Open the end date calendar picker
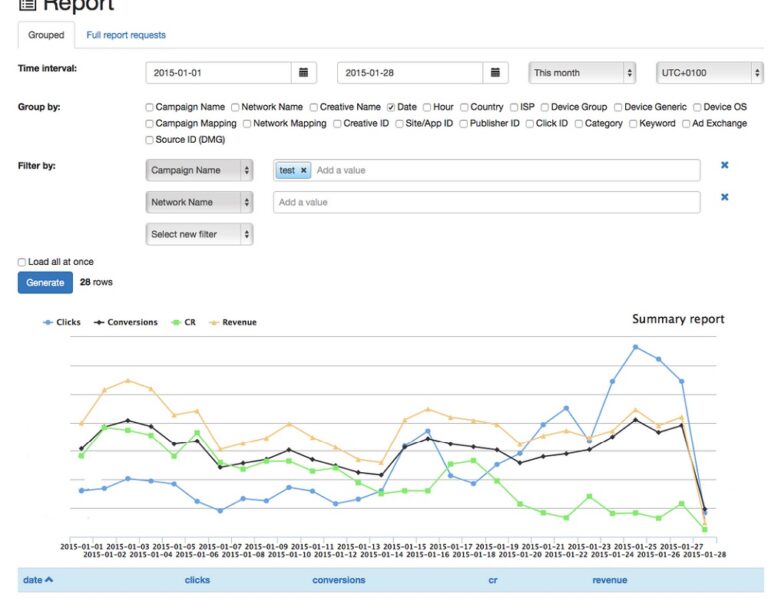This screenshot has height=598, width=768. click(495, 72)
